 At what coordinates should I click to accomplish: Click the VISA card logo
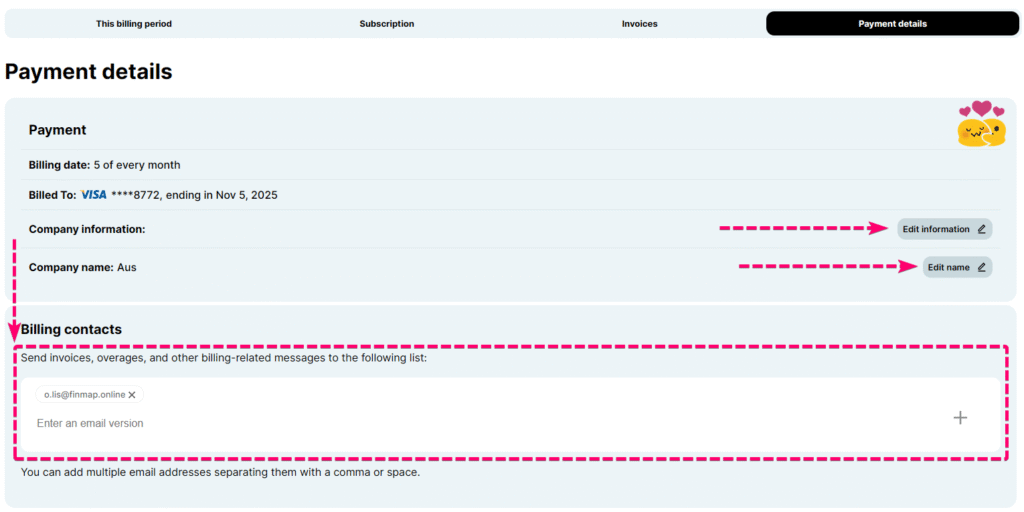[94, 195]
